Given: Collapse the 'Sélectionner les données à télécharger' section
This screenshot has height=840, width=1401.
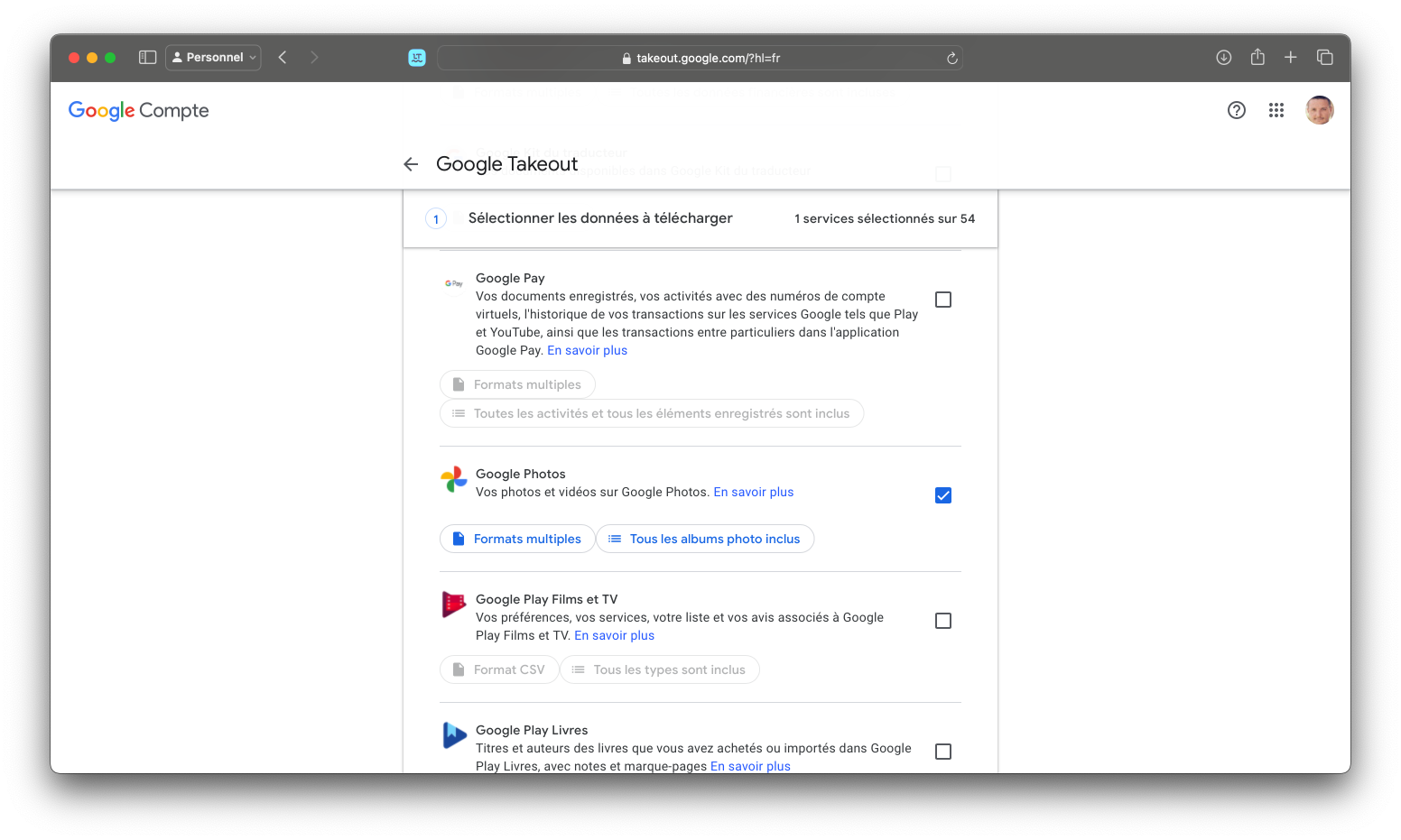Looking at the screenshot, I should [x=600, y=218].
